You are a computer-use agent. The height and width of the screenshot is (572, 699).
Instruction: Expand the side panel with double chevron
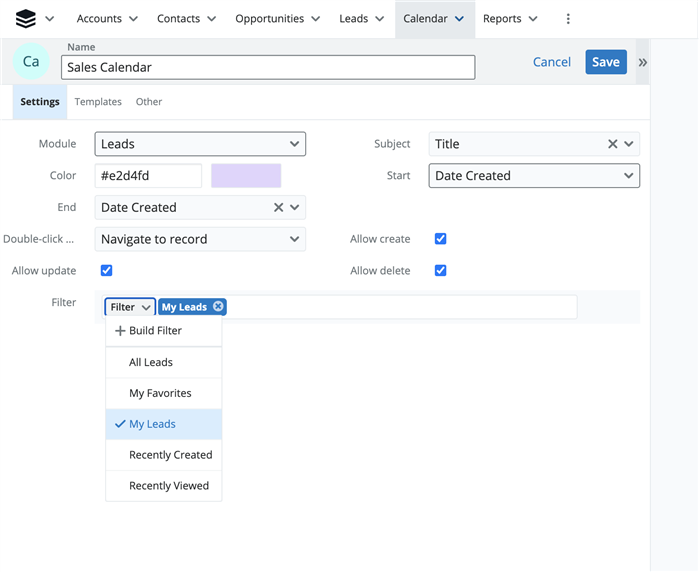click(642, 62)
